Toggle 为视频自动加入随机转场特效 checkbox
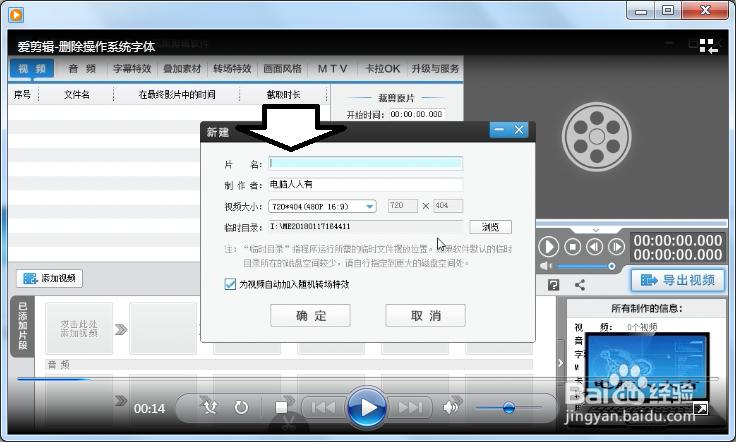The height and width of the screenshot is (442, 736). [230, 284]
